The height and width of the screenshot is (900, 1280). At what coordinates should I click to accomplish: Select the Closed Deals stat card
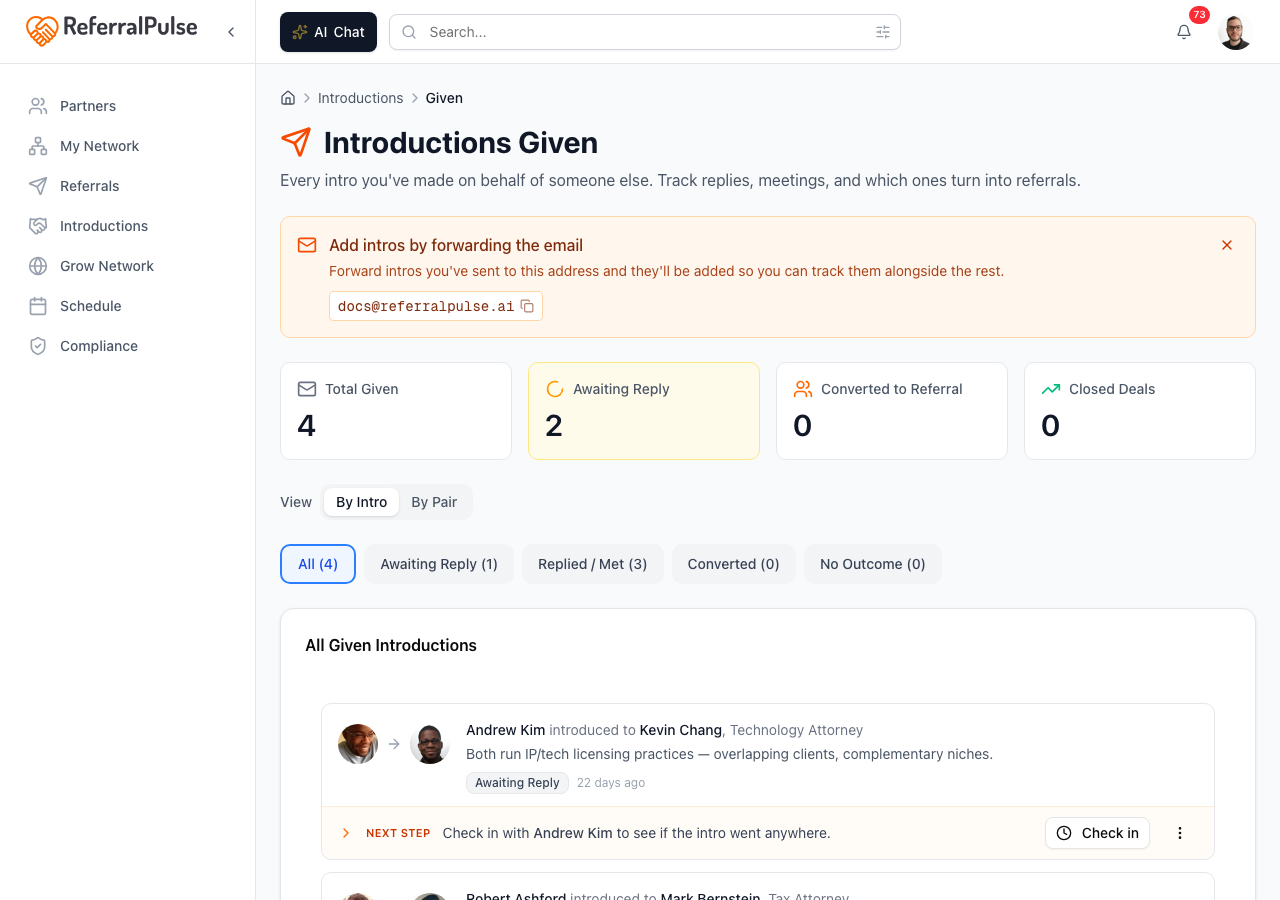click(x=1140, y=411)
